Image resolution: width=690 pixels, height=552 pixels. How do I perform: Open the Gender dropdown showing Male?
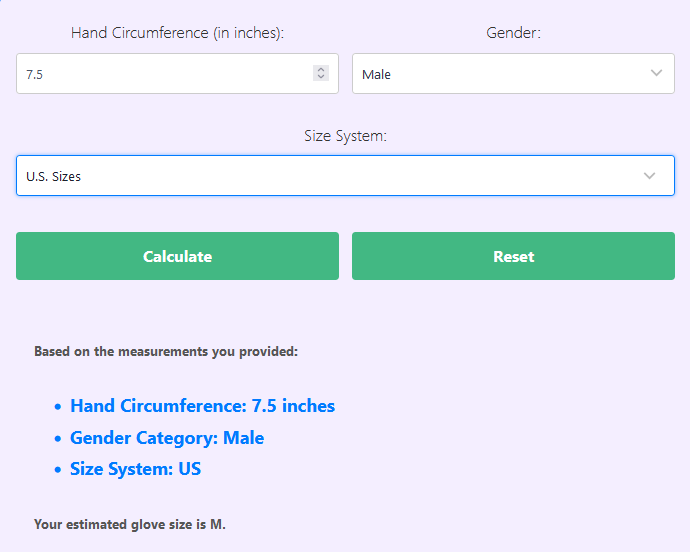pyautogui.click(x=500, y=74)
